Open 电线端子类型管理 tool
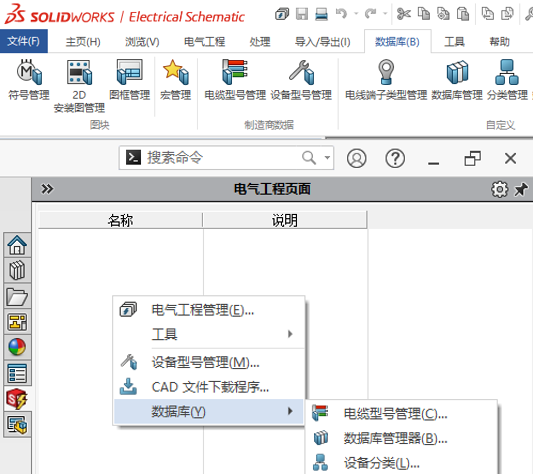The image size is (533, 474). click(x=386, y=81)
